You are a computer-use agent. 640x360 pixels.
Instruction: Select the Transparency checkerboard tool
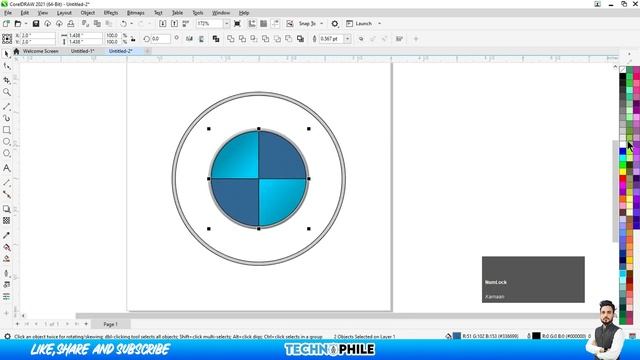coord(7,221)
